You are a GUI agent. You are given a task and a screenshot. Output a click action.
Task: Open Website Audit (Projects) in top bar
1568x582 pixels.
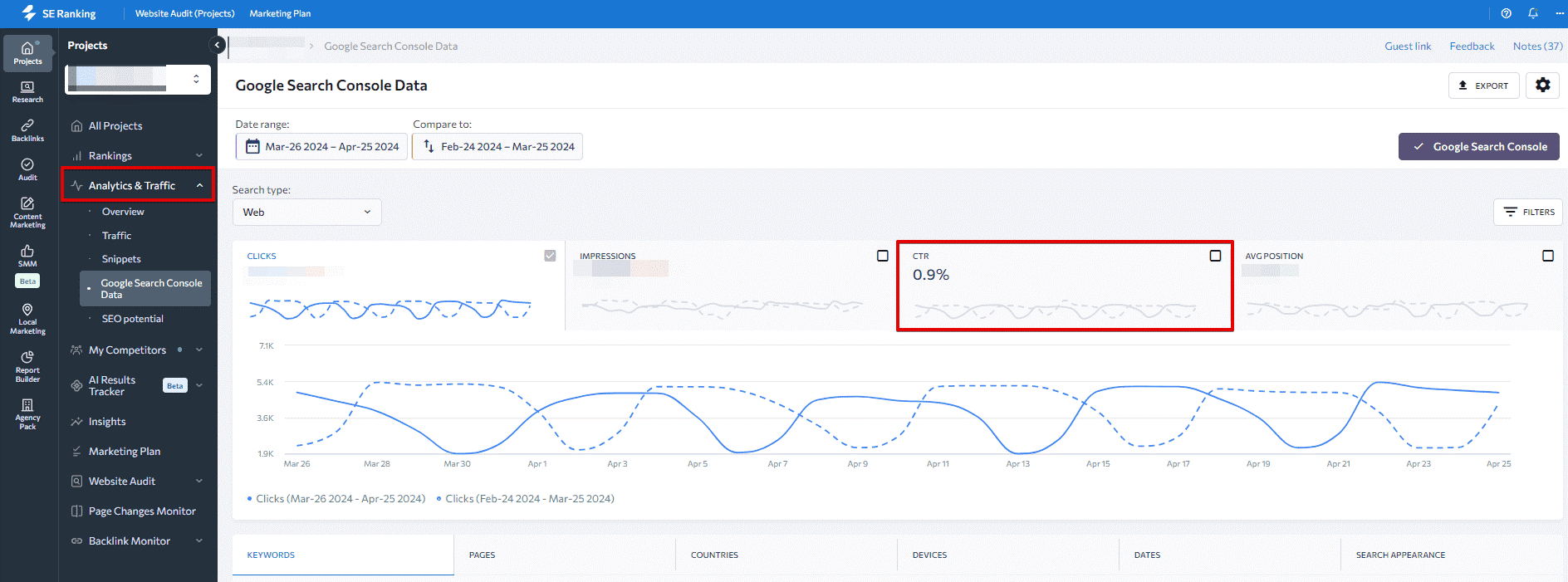pos(185,13)
